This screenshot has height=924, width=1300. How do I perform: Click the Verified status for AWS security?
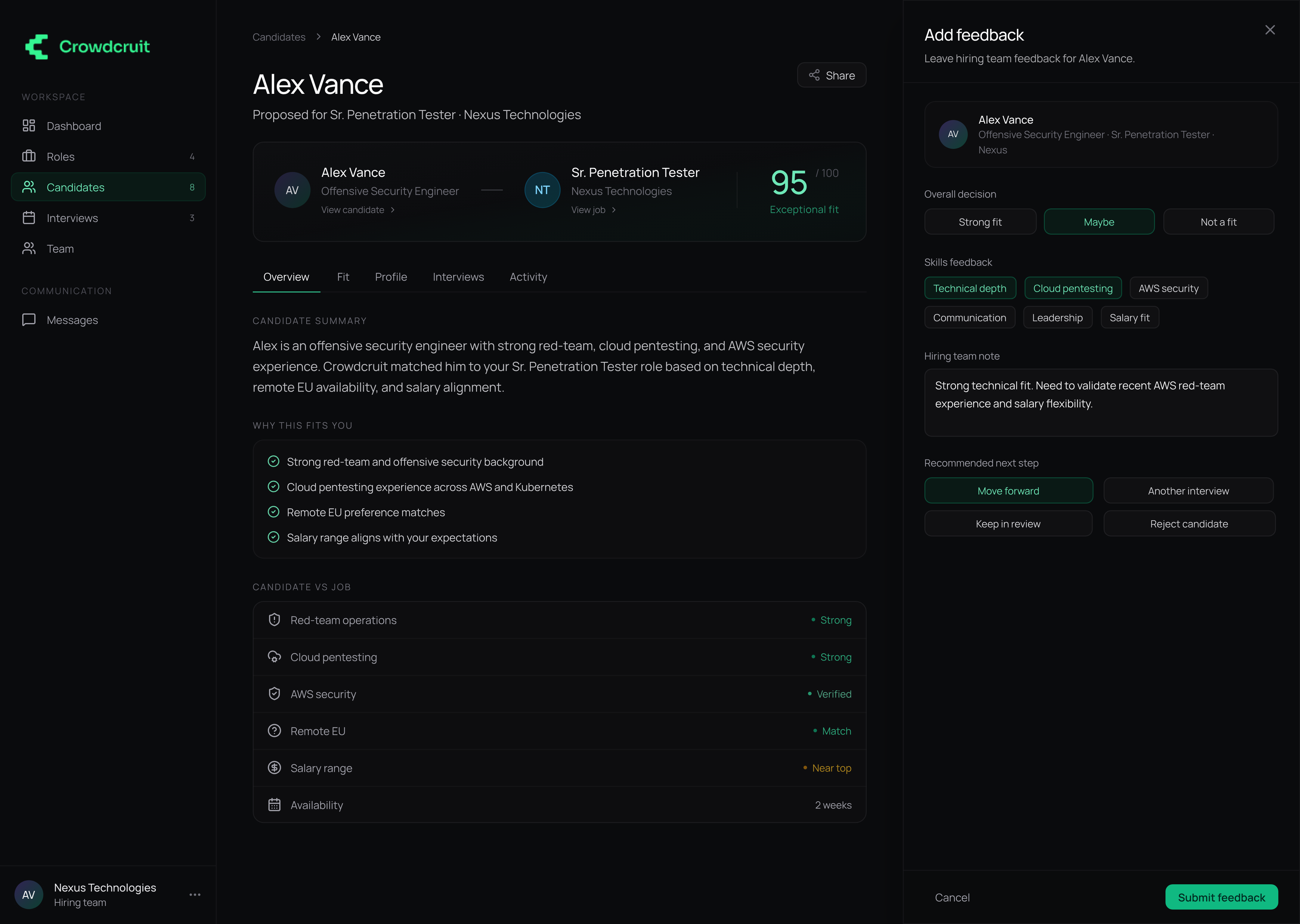pyautogui.click(x=829, y=694)
